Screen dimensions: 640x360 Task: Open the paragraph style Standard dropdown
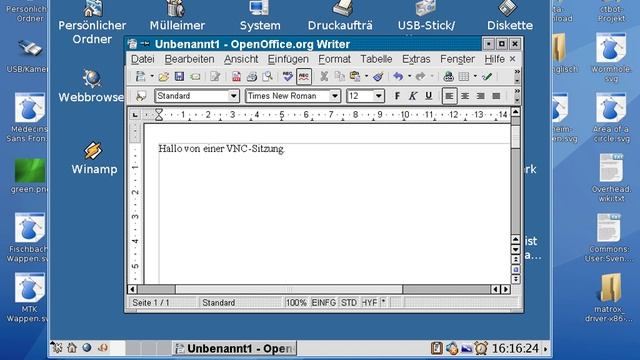[x=233, y=96]
